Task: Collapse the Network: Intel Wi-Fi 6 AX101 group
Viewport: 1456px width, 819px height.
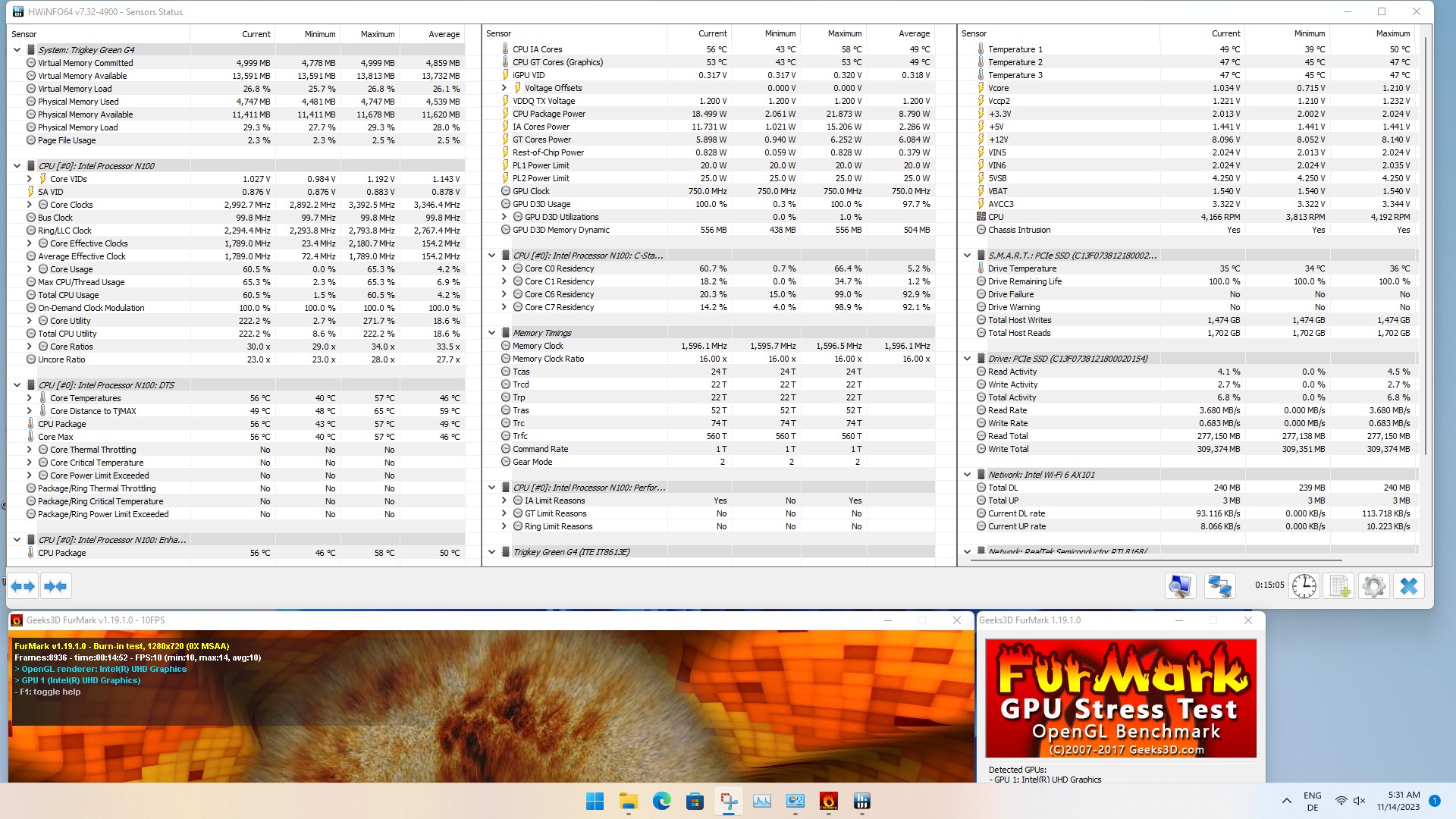Action: (x=967, y=475)
